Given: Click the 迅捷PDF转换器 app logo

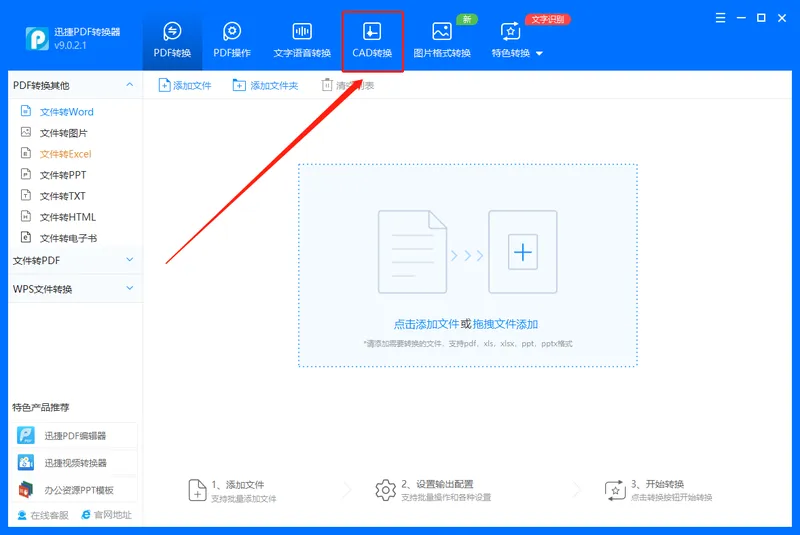Looking at the screenshot, I should click(x=37, y=38).
